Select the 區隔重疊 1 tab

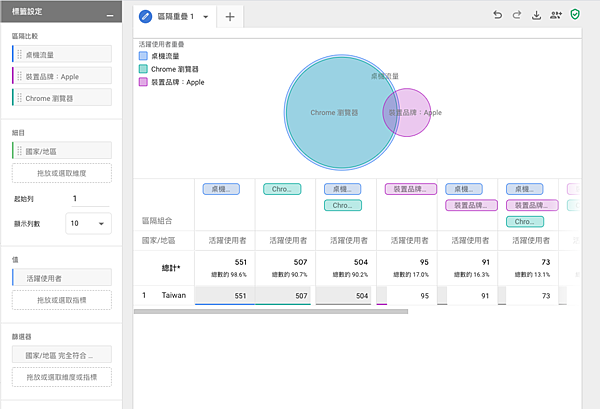click(x=176, y=16)
